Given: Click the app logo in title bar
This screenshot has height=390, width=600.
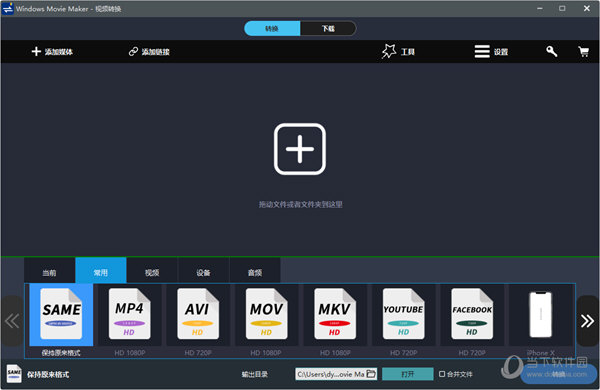Looking at the screenshot, I should pyautogui.click(x=8, y=8).
